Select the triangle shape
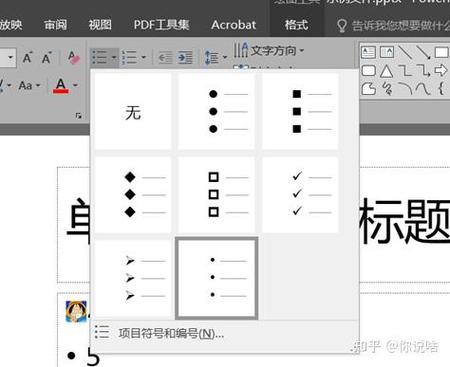 pyautogui.click(x=387, y=70)
